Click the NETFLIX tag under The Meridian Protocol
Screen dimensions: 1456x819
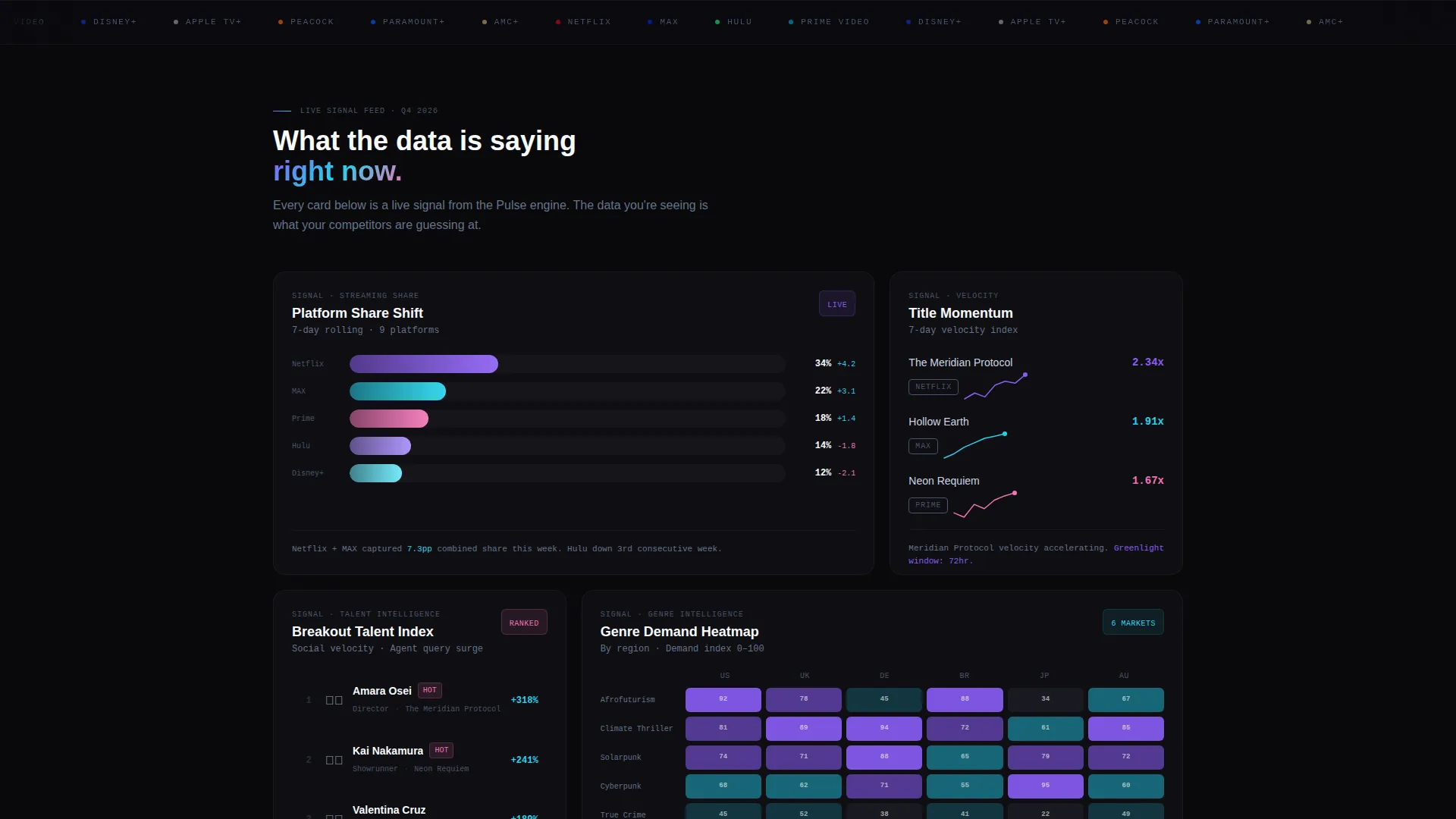(933, 387)
